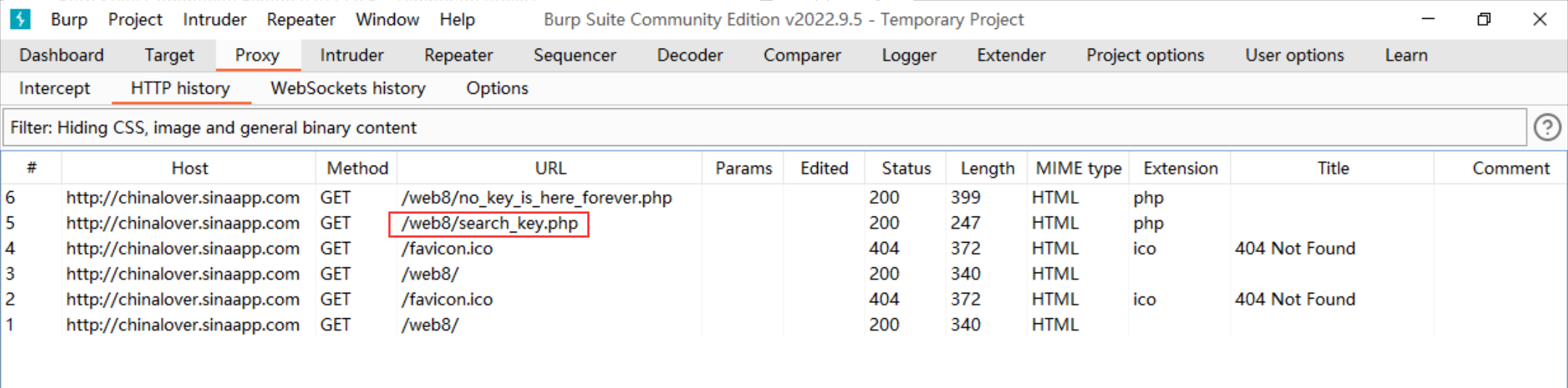Click the 404 status cell in row 2
Image resolution: width=1568 pixels, height=388 pixels.
tap(884, 299)
